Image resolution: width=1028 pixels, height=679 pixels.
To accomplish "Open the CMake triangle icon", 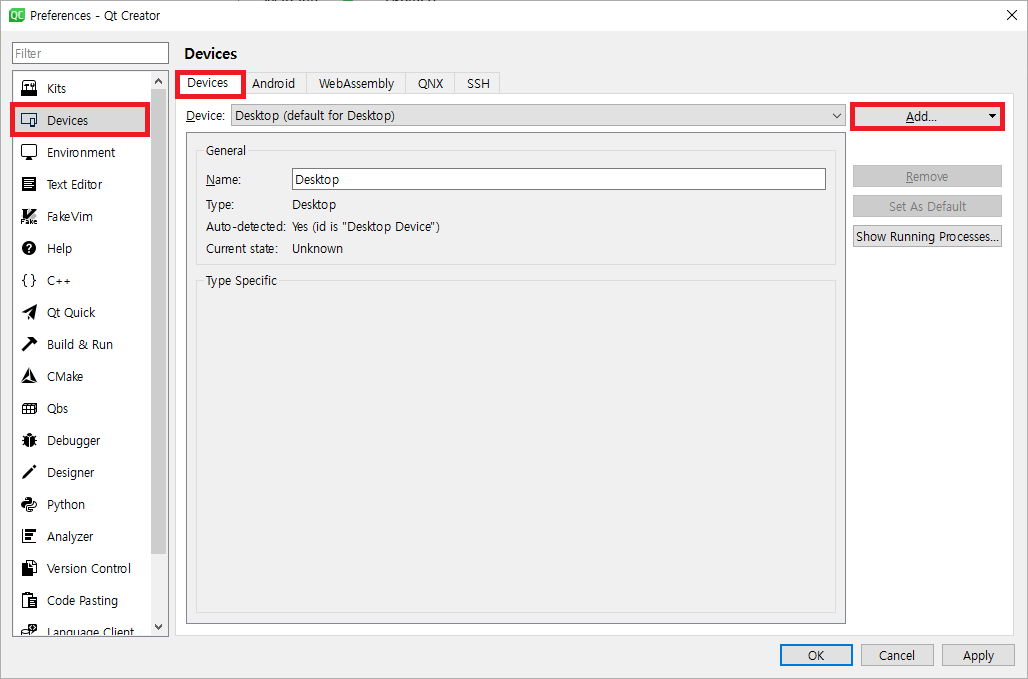I will tap(30, 376).
